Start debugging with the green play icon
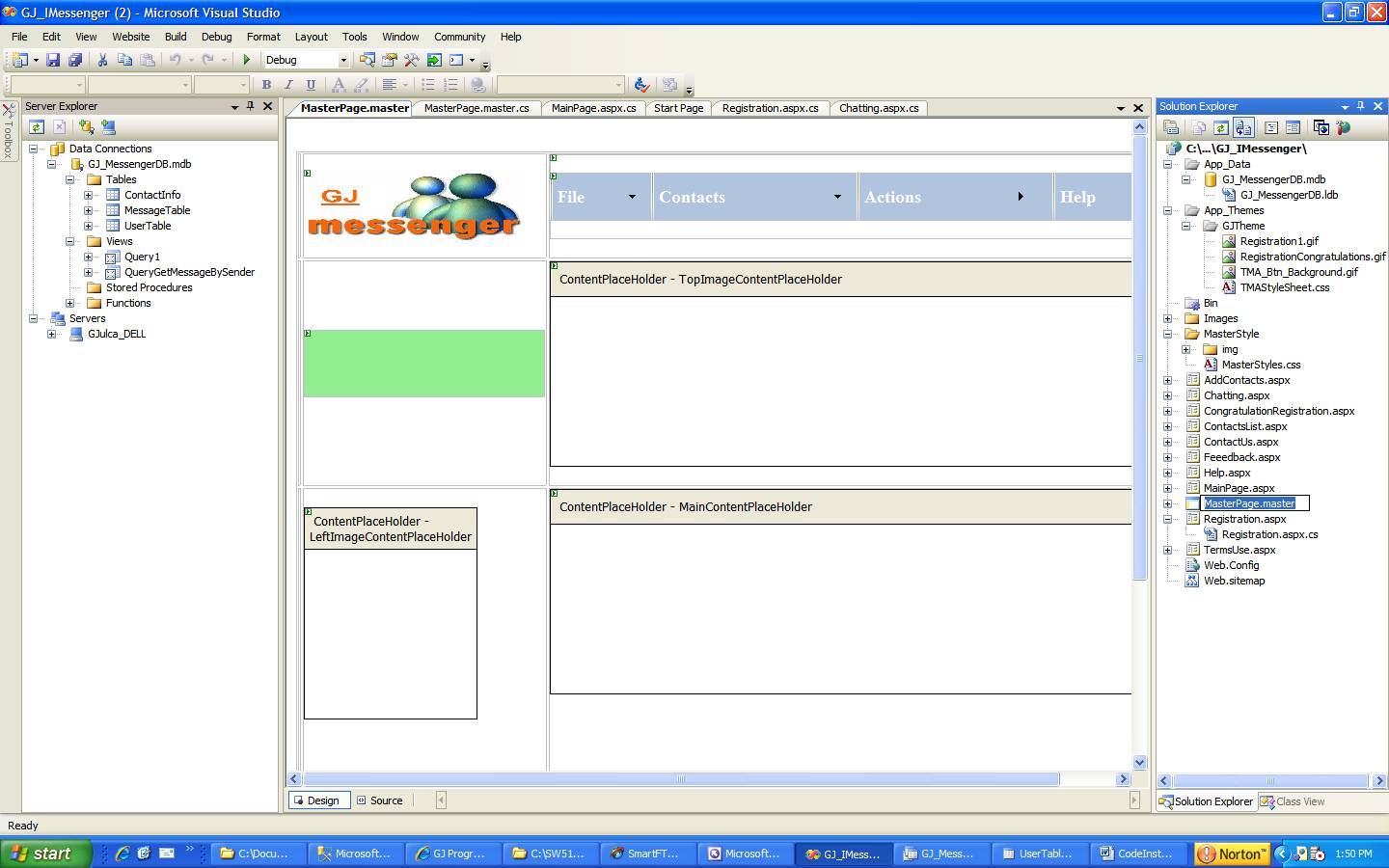1389x868 pixels. pos(246,60)
